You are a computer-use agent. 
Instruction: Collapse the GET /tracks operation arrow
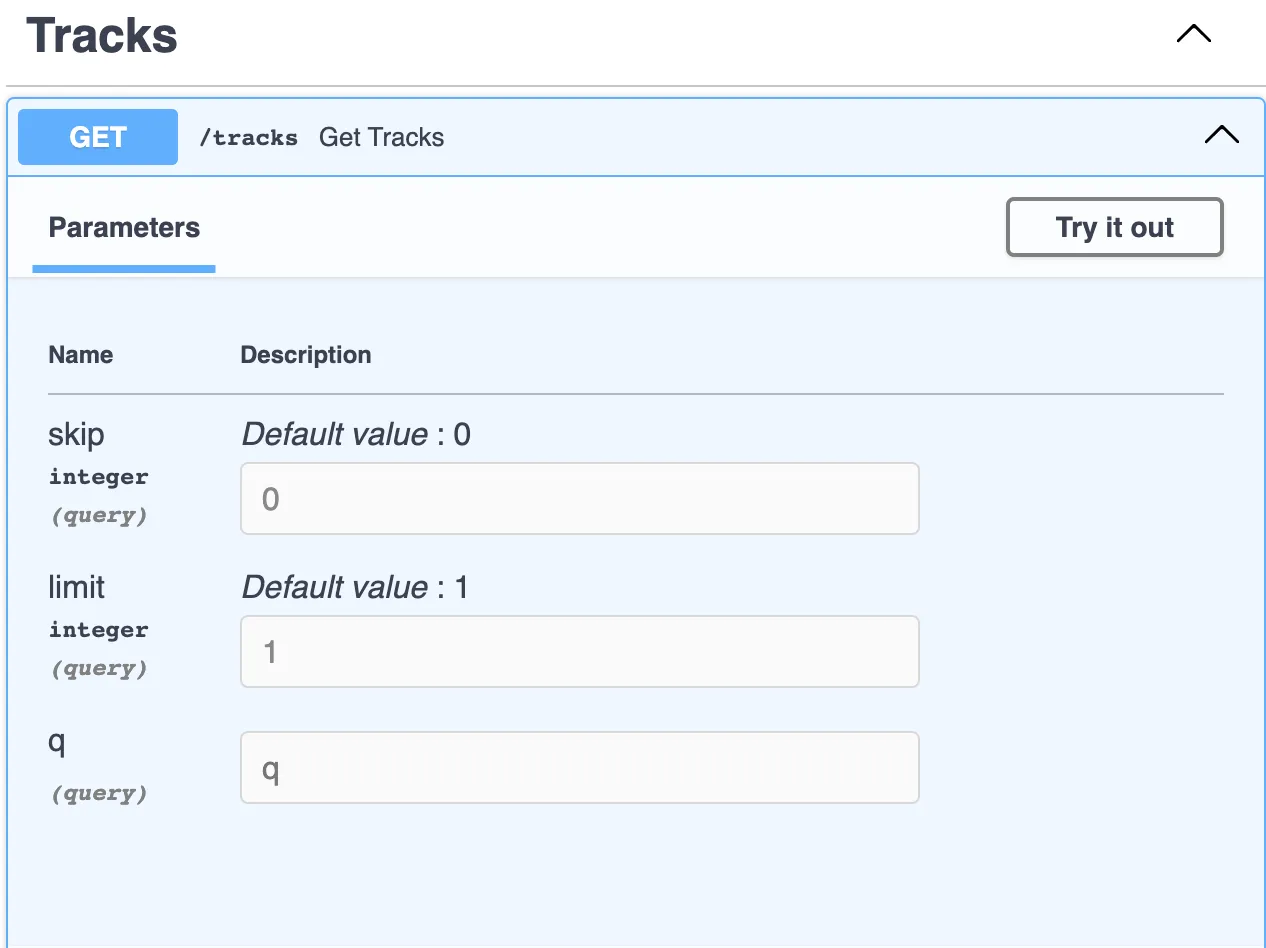click(x=1221, y=135)
